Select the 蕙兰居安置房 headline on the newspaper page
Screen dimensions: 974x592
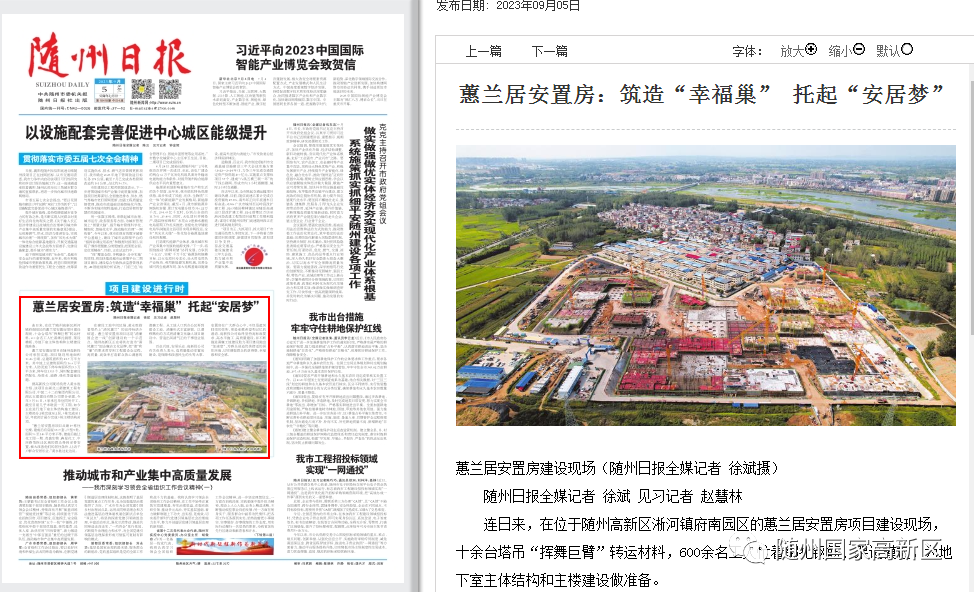(145, 307)
